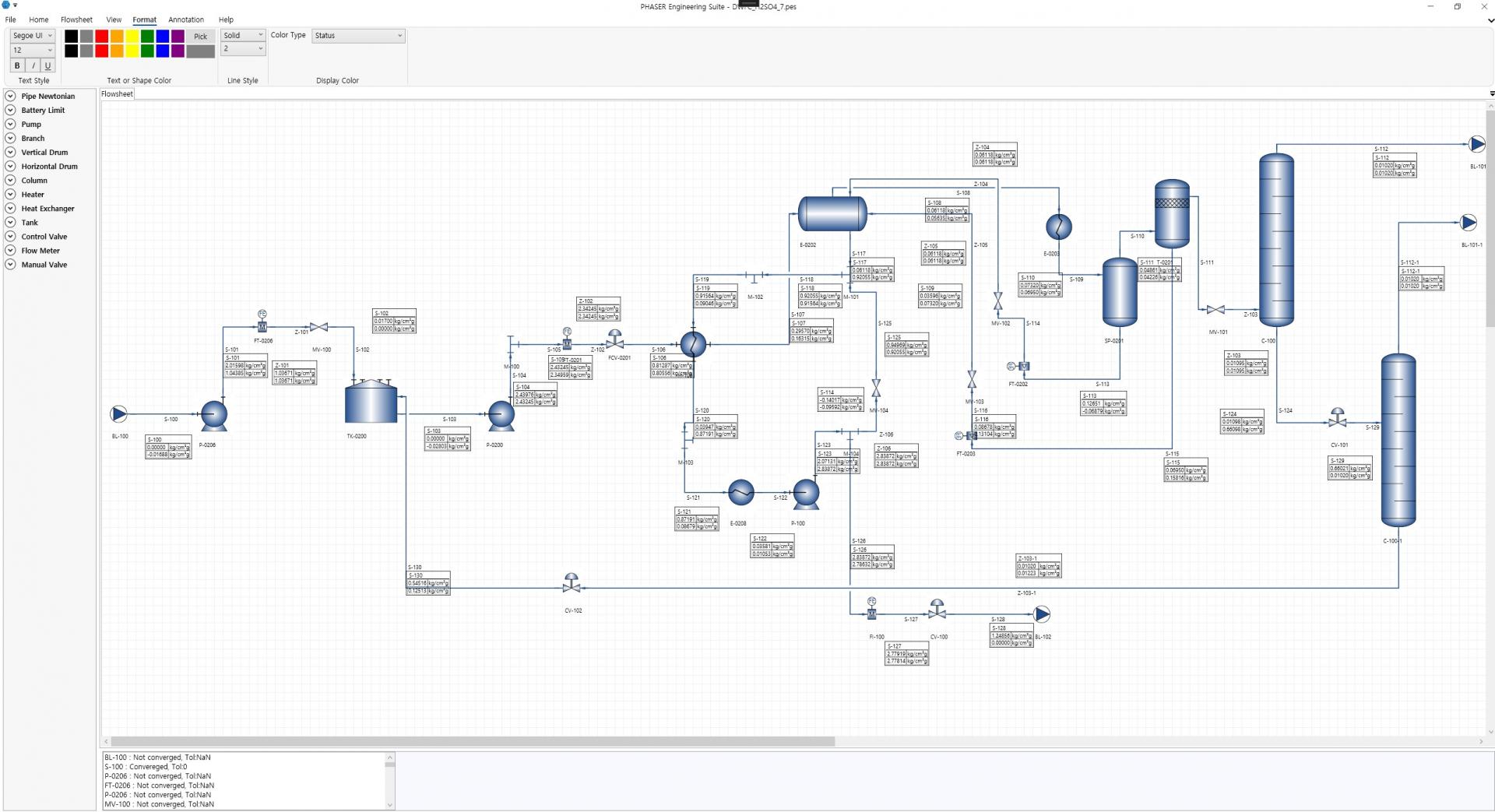Open the Annotation ribbon tab
Viewport: 1495px width, 812px height.
coord(186,19)
